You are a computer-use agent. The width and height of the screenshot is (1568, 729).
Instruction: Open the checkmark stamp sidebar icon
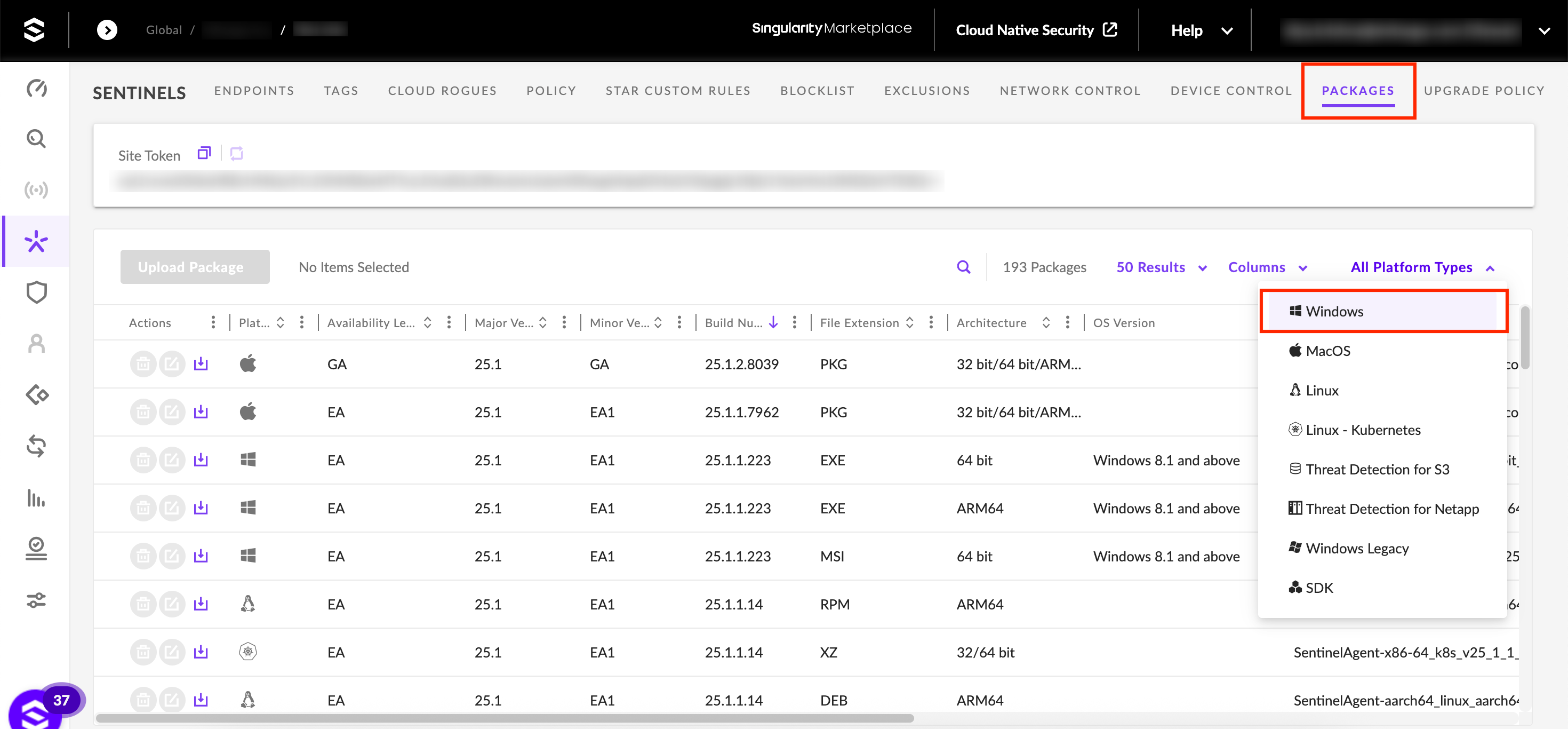(x=36, y=548)
